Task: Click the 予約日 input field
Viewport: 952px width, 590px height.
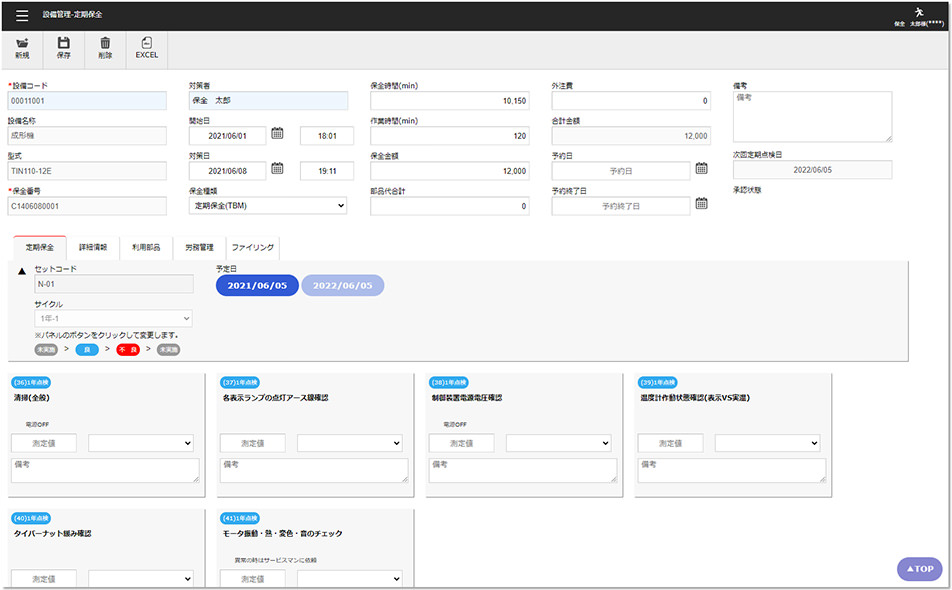Action: click(x=620, y=171)
